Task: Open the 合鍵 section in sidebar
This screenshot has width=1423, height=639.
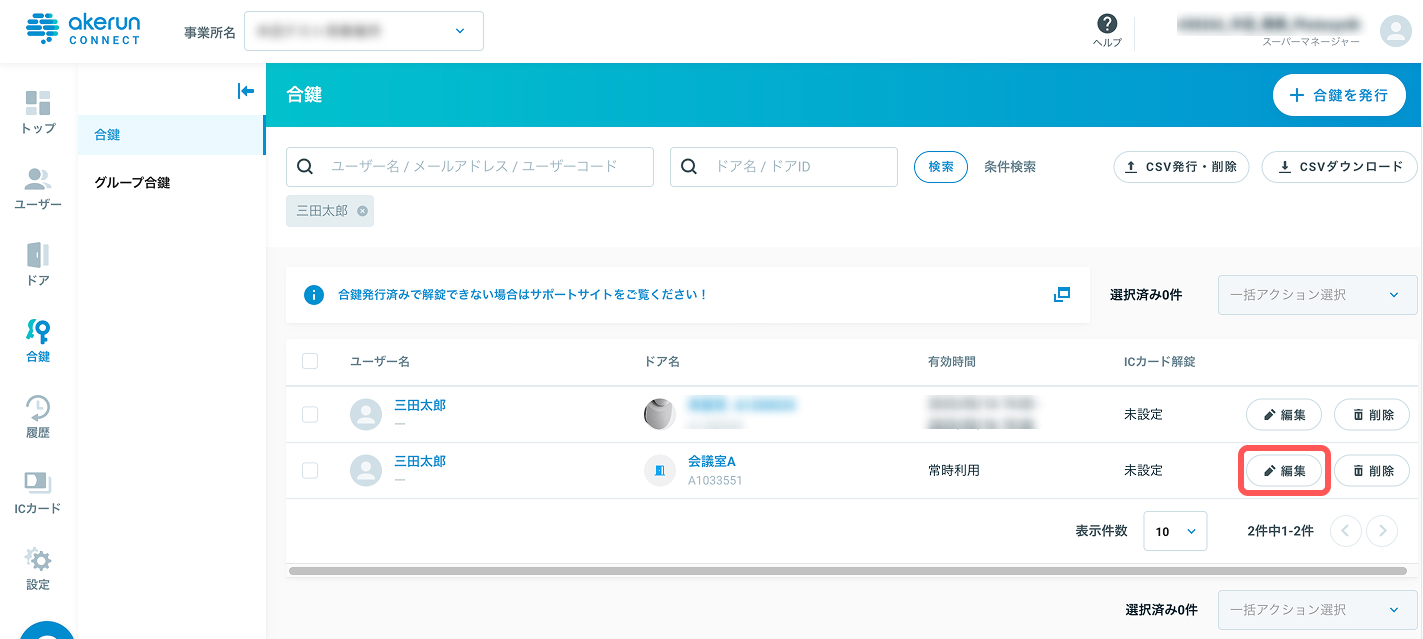Action: pyautogui.click(x=38, y=340)
